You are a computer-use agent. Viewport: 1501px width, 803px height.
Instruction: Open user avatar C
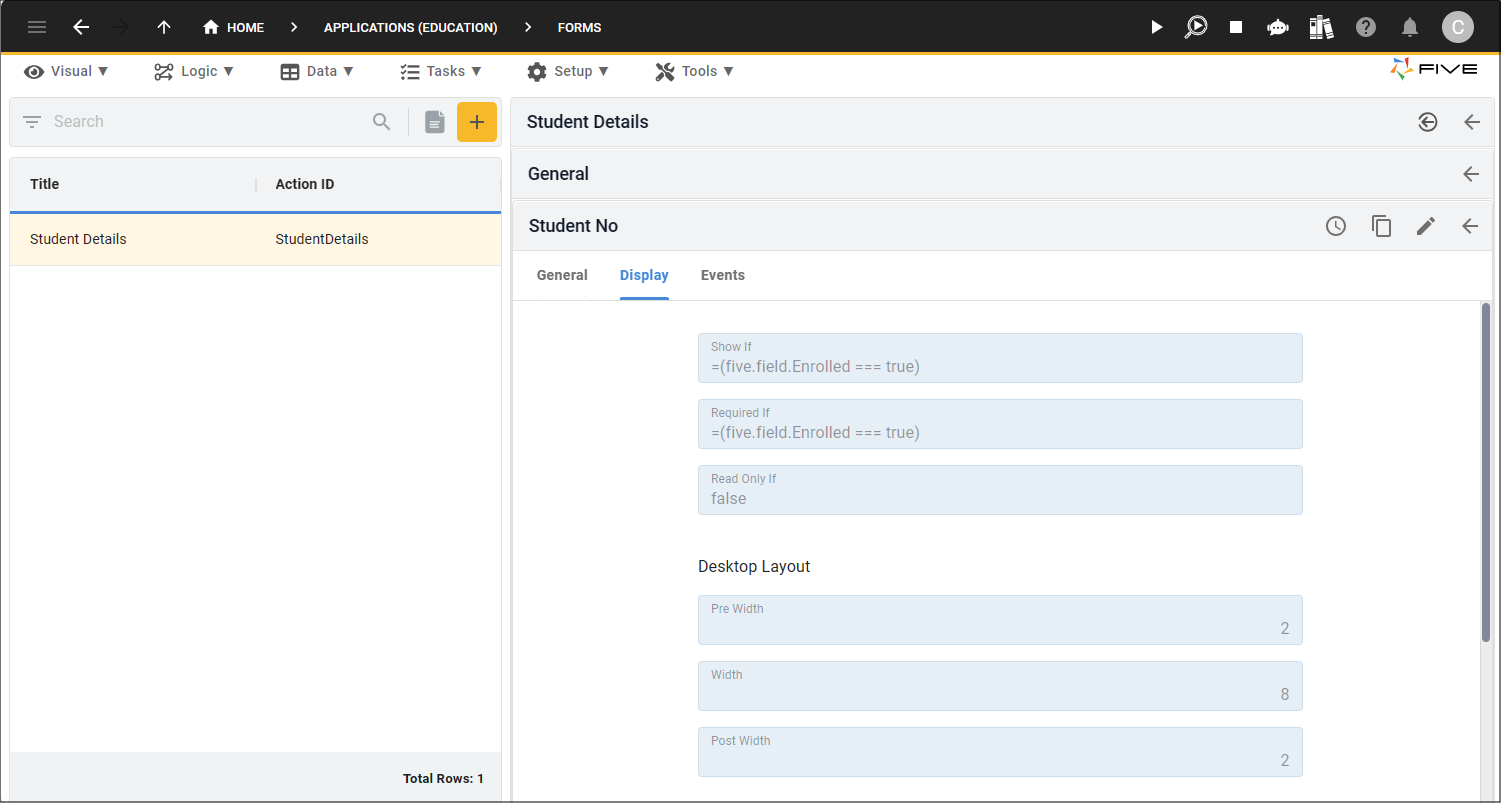click(x=1457, y=27)
